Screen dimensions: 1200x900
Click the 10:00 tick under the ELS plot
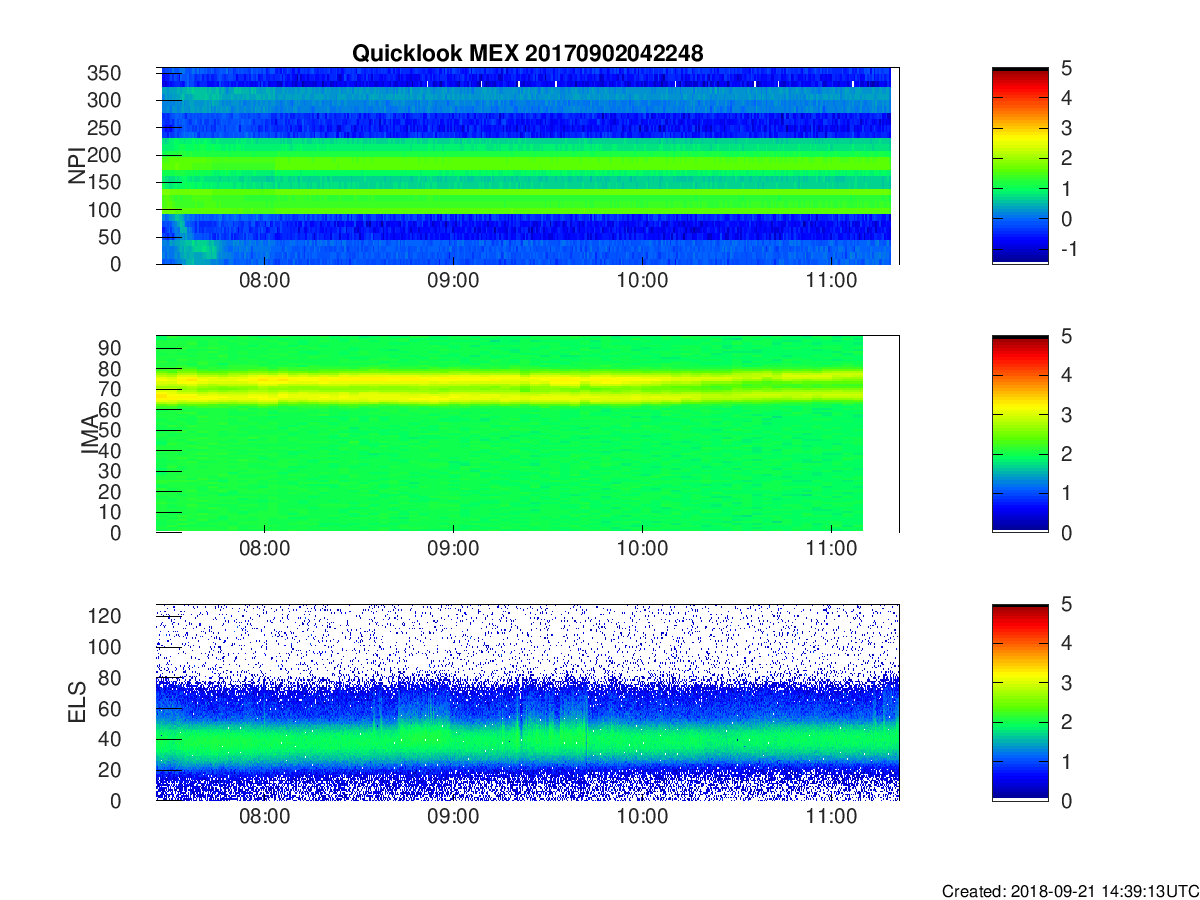(x=643, y=818)
